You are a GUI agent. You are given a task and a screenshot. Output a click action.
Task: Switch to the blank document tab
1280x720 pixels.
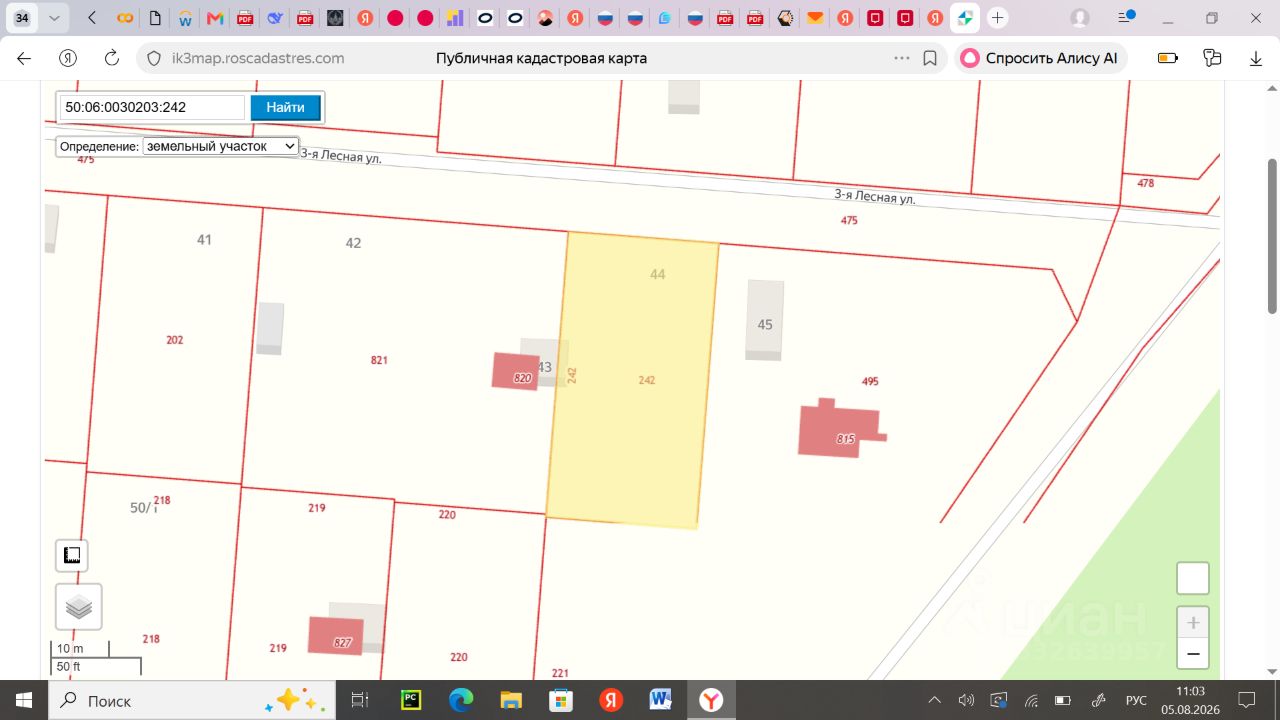tap(154, 18)
